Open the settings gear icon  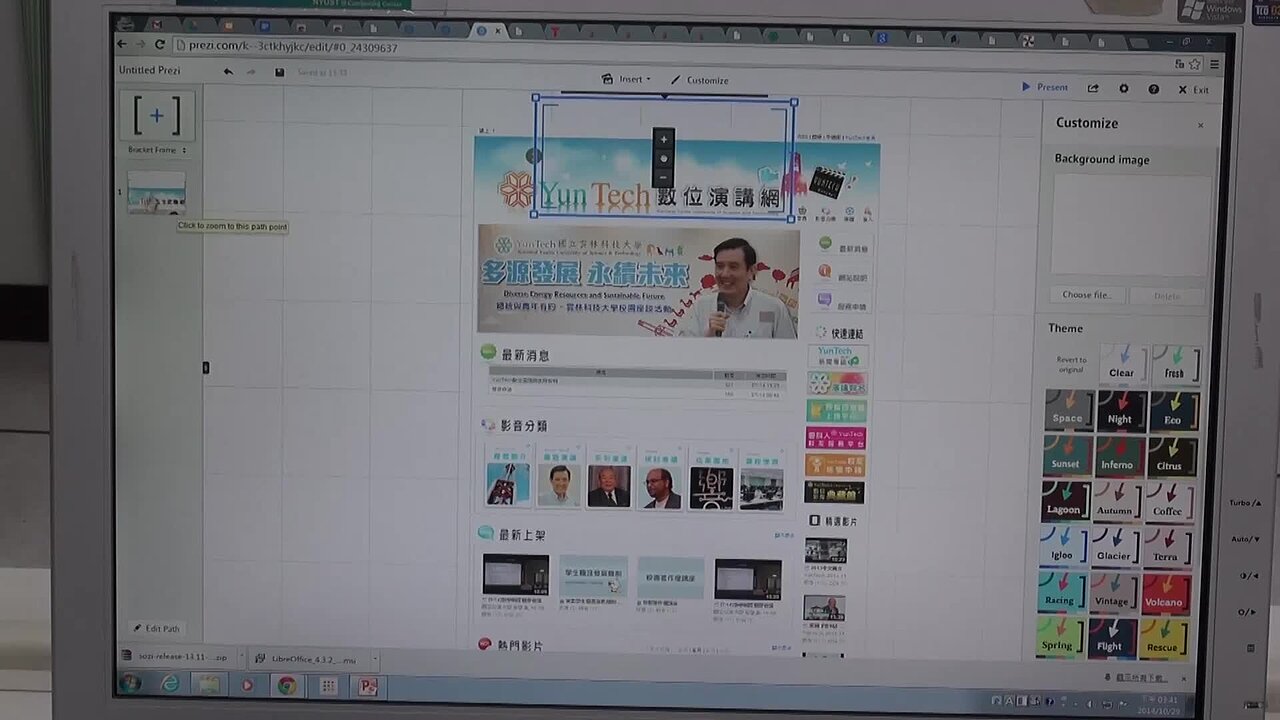pyautogui.click(x=1123, y=89)
